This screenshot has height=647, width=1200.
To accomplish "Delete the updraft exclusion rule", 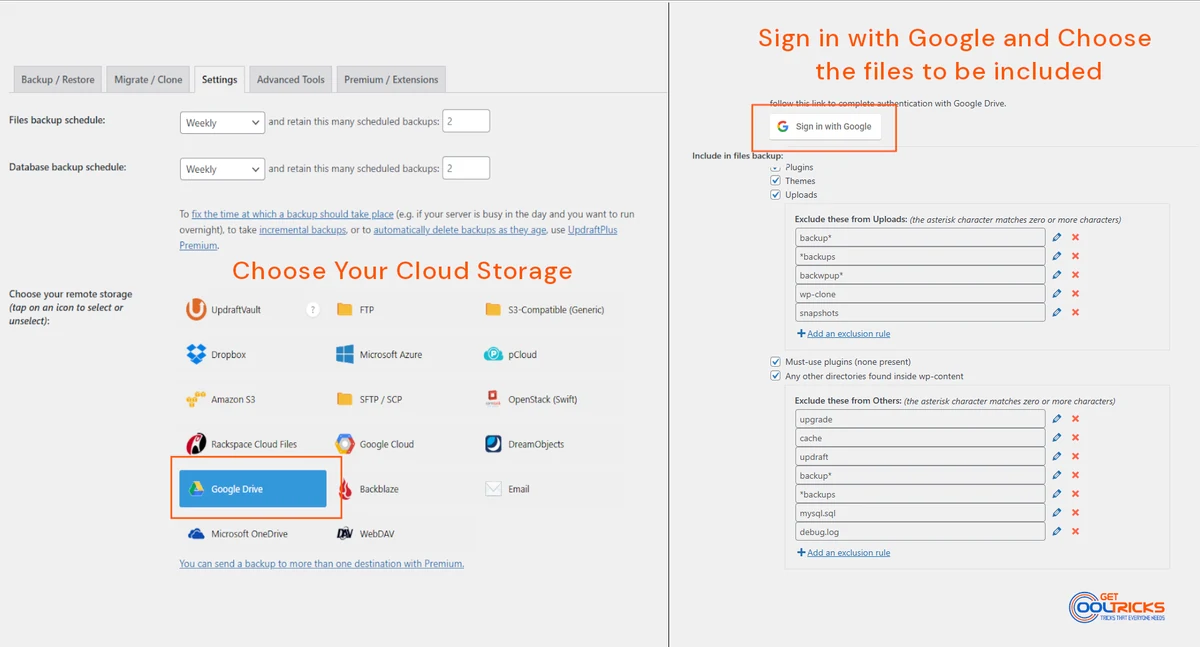I will pos(1076,457).
